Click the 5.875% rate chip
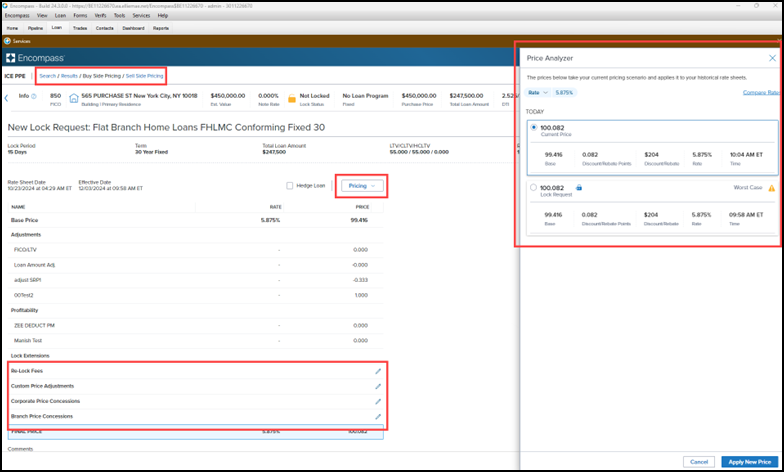The width and height of the screenshot is (784, 472). pyautogui.click(x=564, y=92)
